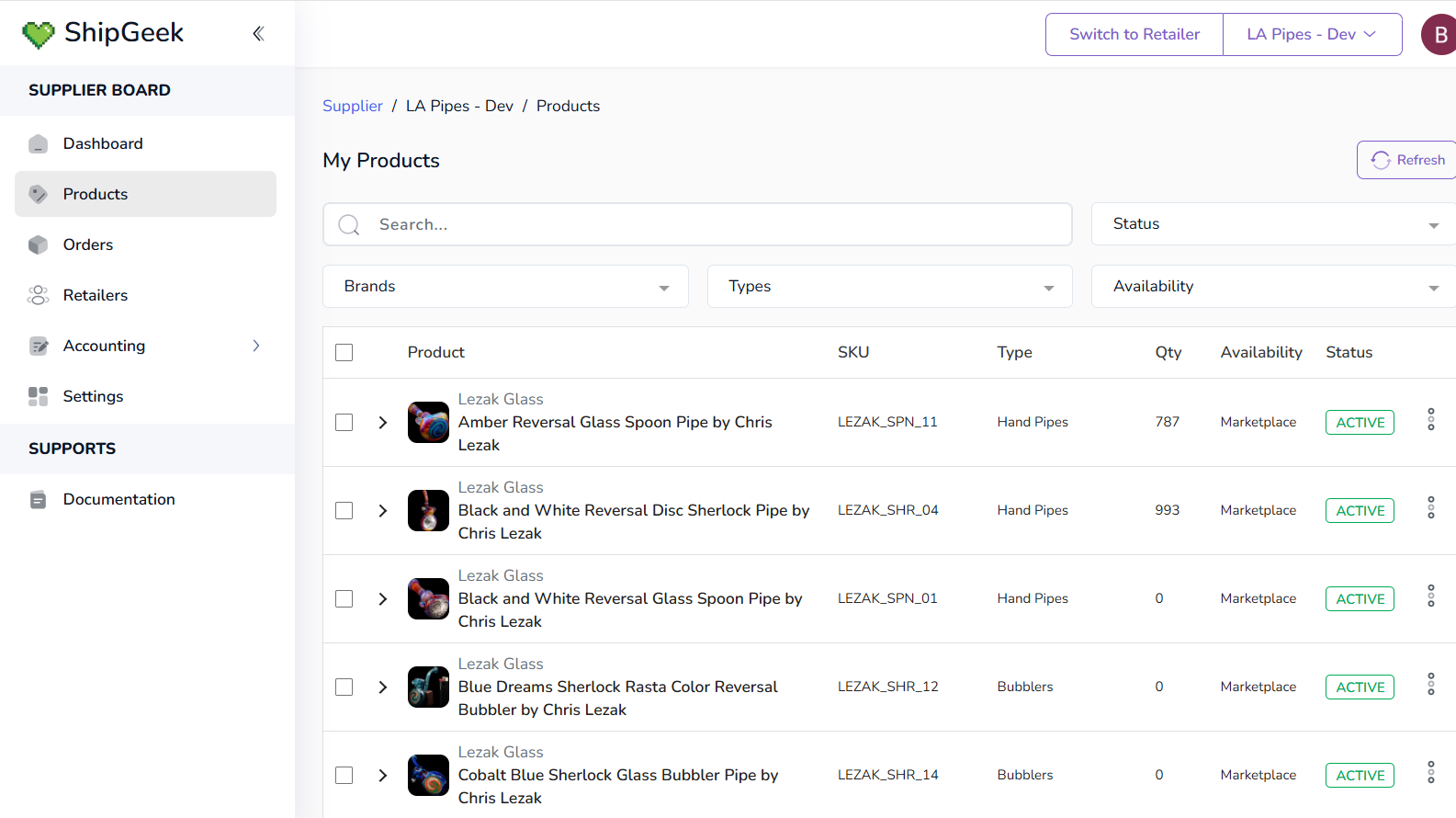The image size is (1456, 818).
Task: Check the Cobalt Blue Sherlock row checkbox
Action: pyautogui.click(x=344, y=776)
